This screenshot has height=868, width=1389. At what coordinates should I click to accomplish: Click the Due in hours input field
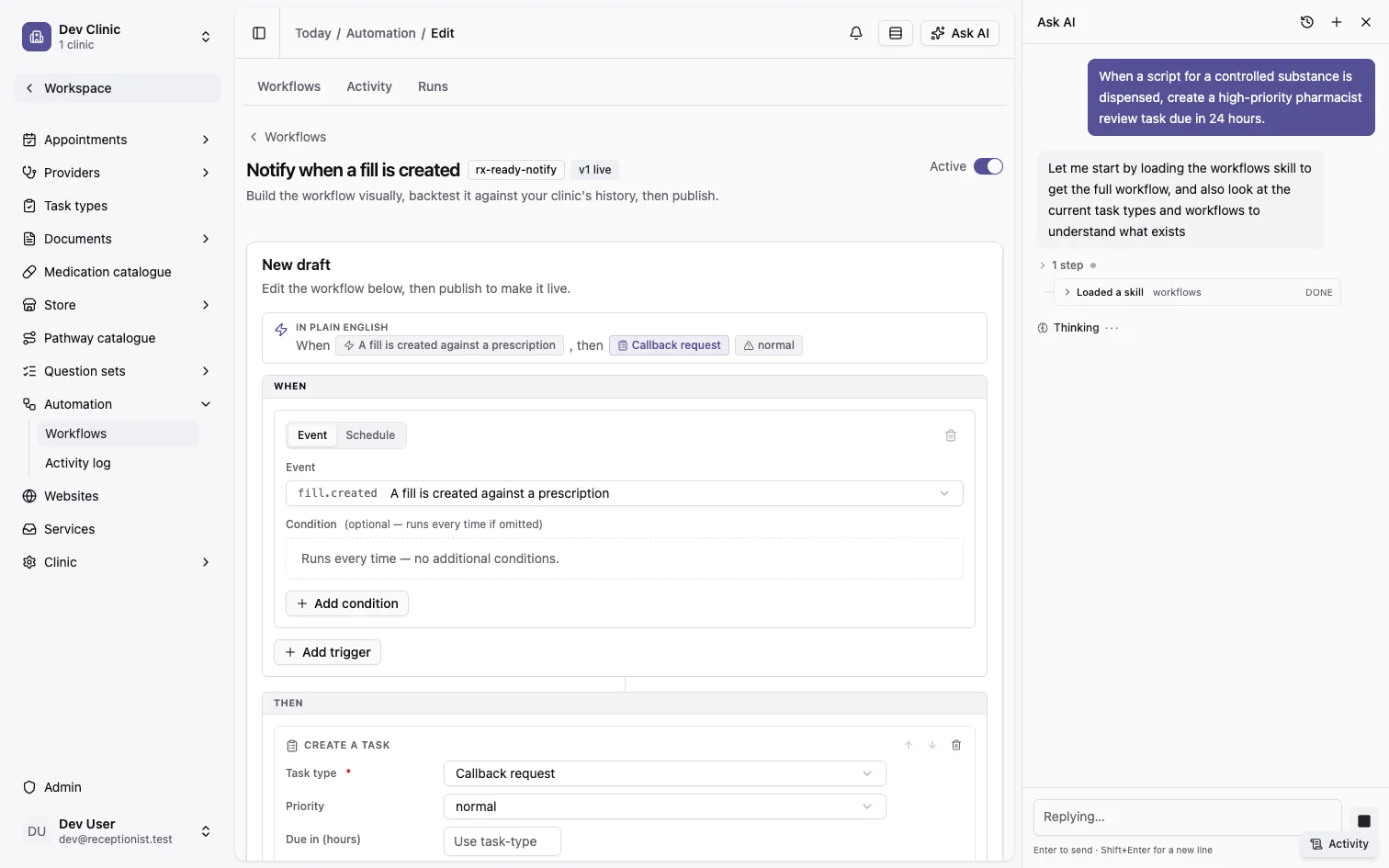[503, 841]
